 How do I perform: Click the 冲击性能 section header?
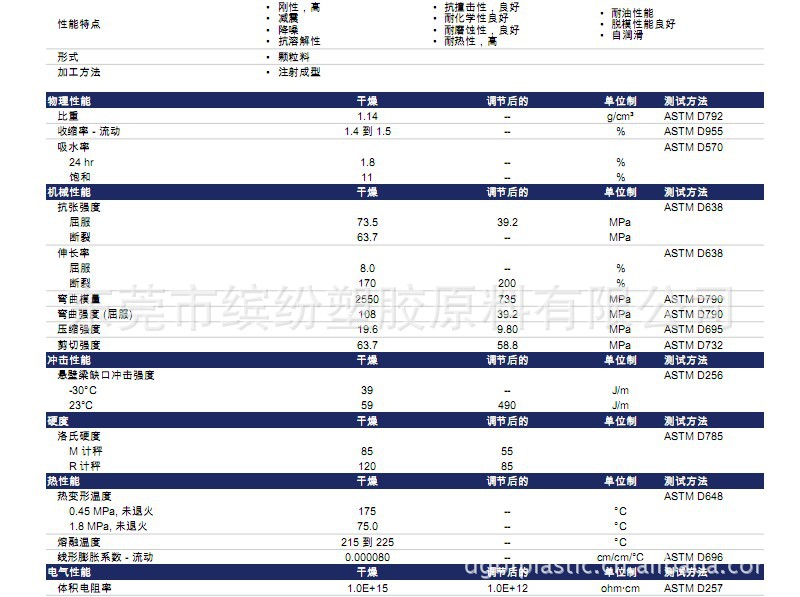pyautogui.click(x=69, y=360)
